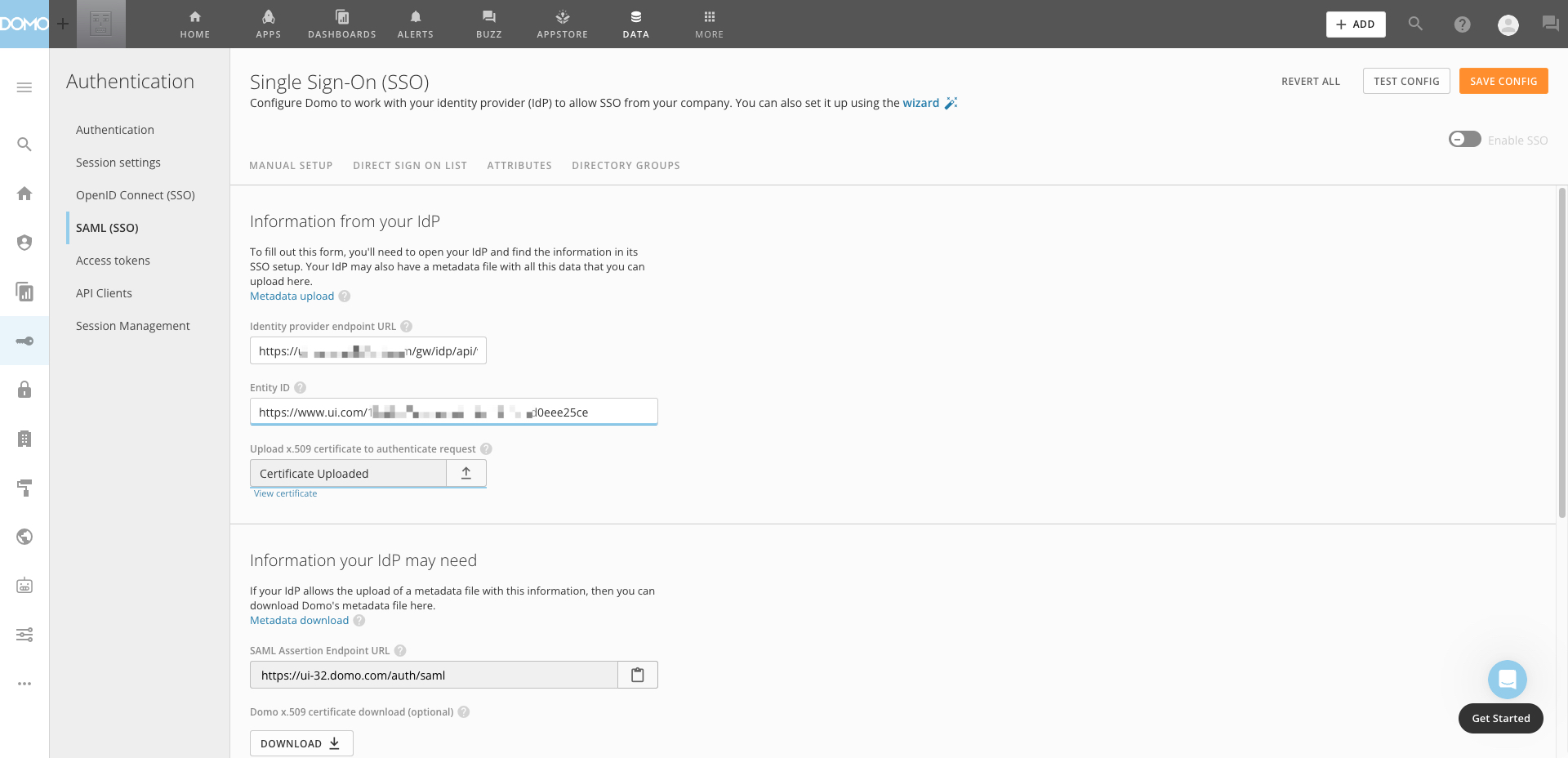Image resolution: width=1568 pixels, height=758 pixels.
Task: Click the copy icon next to SAML Assertion URL
Action: click(638, 675)
